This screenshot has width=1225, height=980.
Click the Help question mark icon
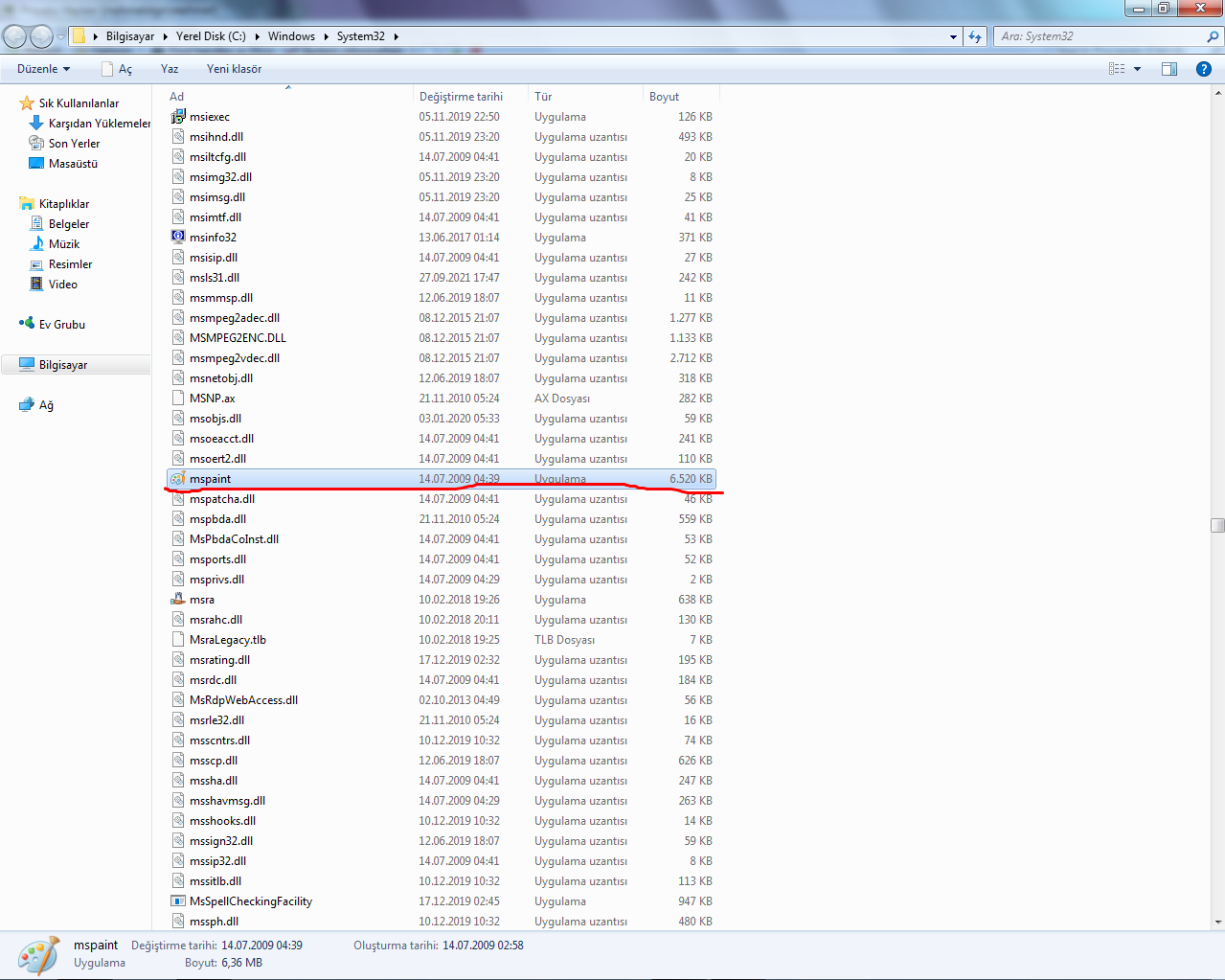tap(1204, 68)
